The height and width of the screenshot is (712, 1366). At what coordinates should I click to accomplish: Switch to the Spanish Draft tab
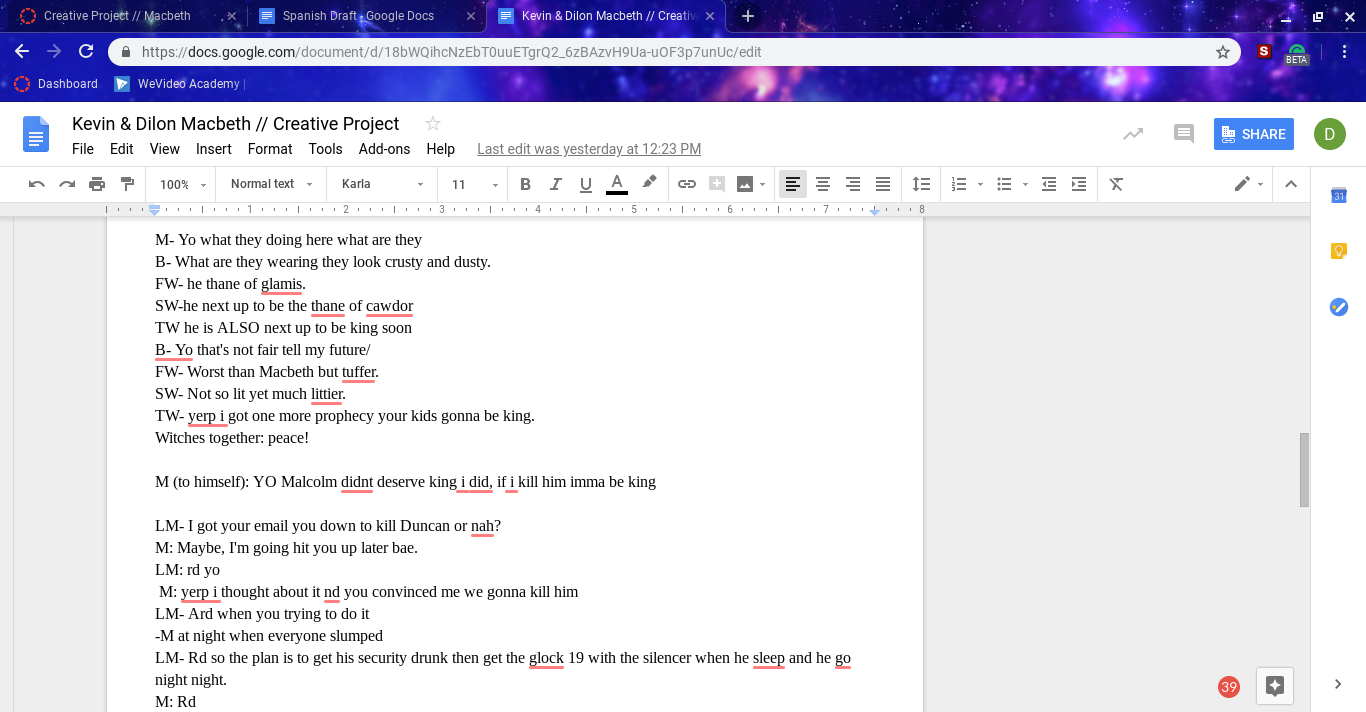(x=366, y=16)
